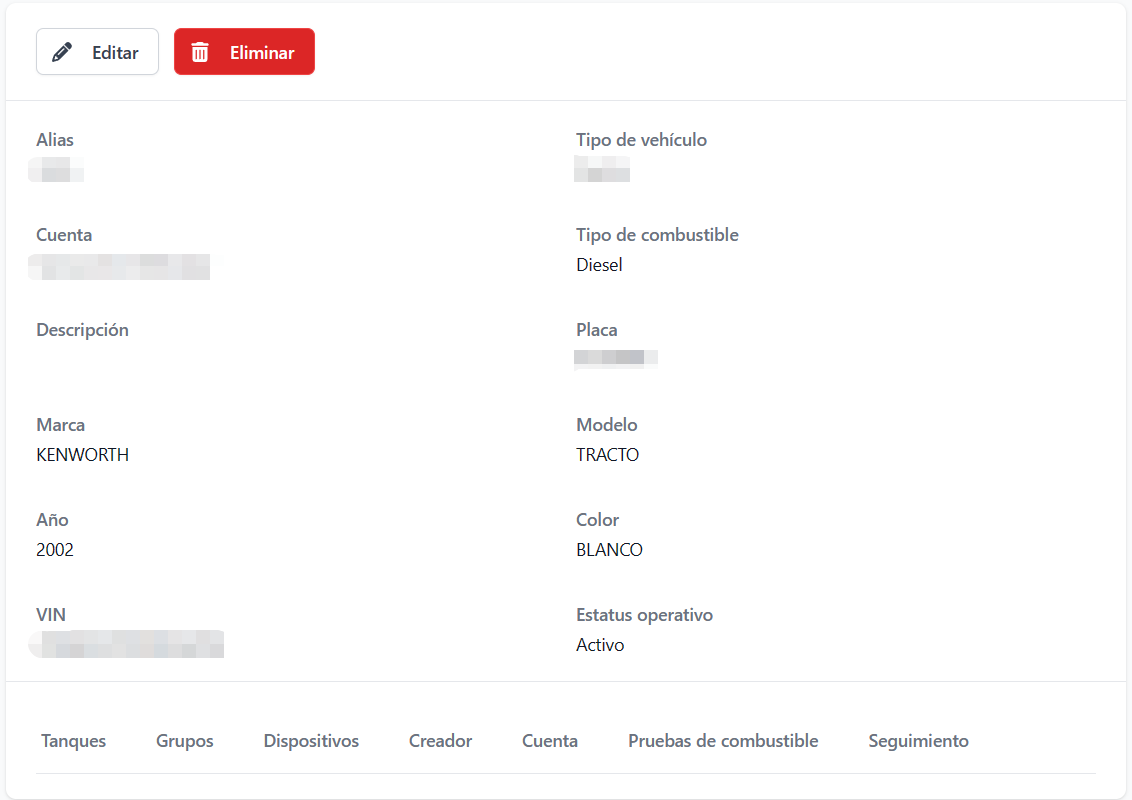Open the Seguimiento tab

tap(918, 740)
